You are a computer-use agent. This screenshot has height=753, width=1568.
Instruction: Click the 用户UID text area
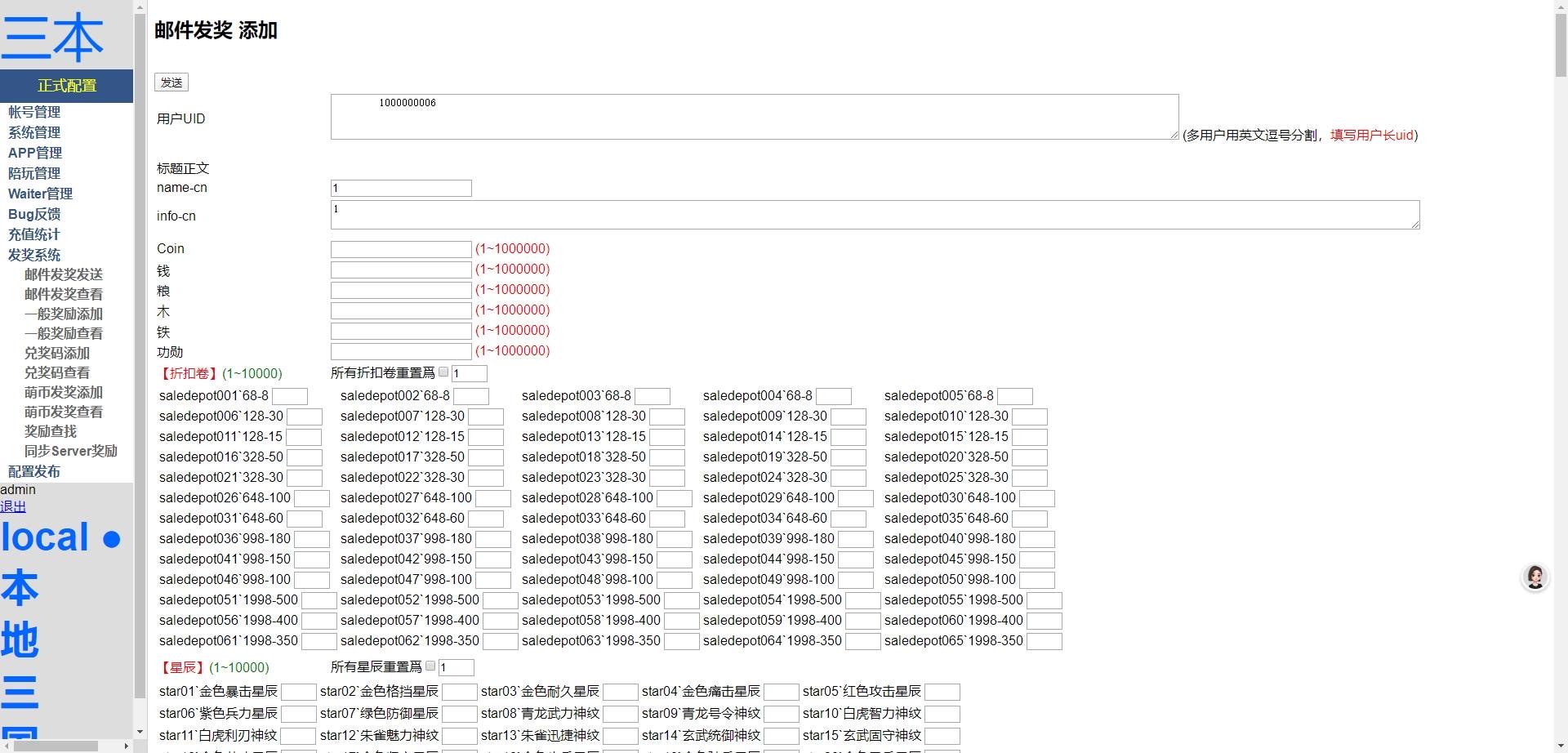coord(755,117)
